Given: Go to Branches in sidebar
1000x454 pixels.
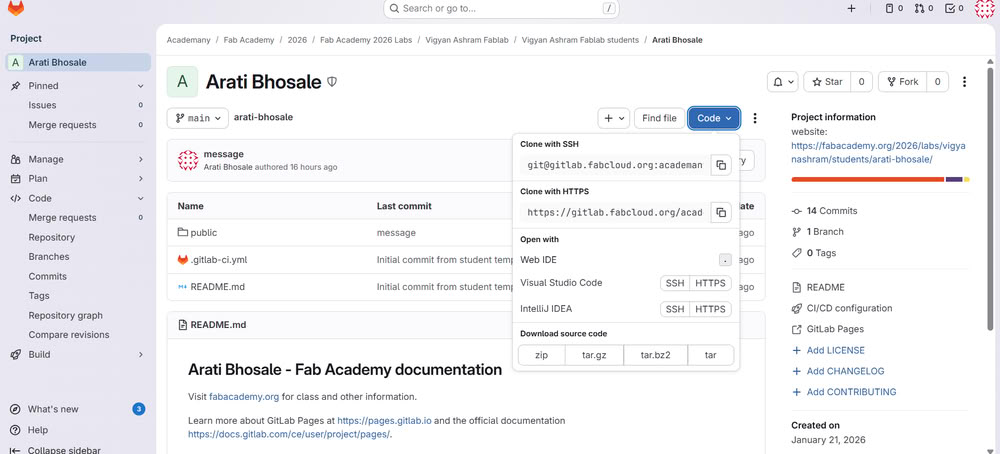Looking at the screenshot, I should 49,257.
